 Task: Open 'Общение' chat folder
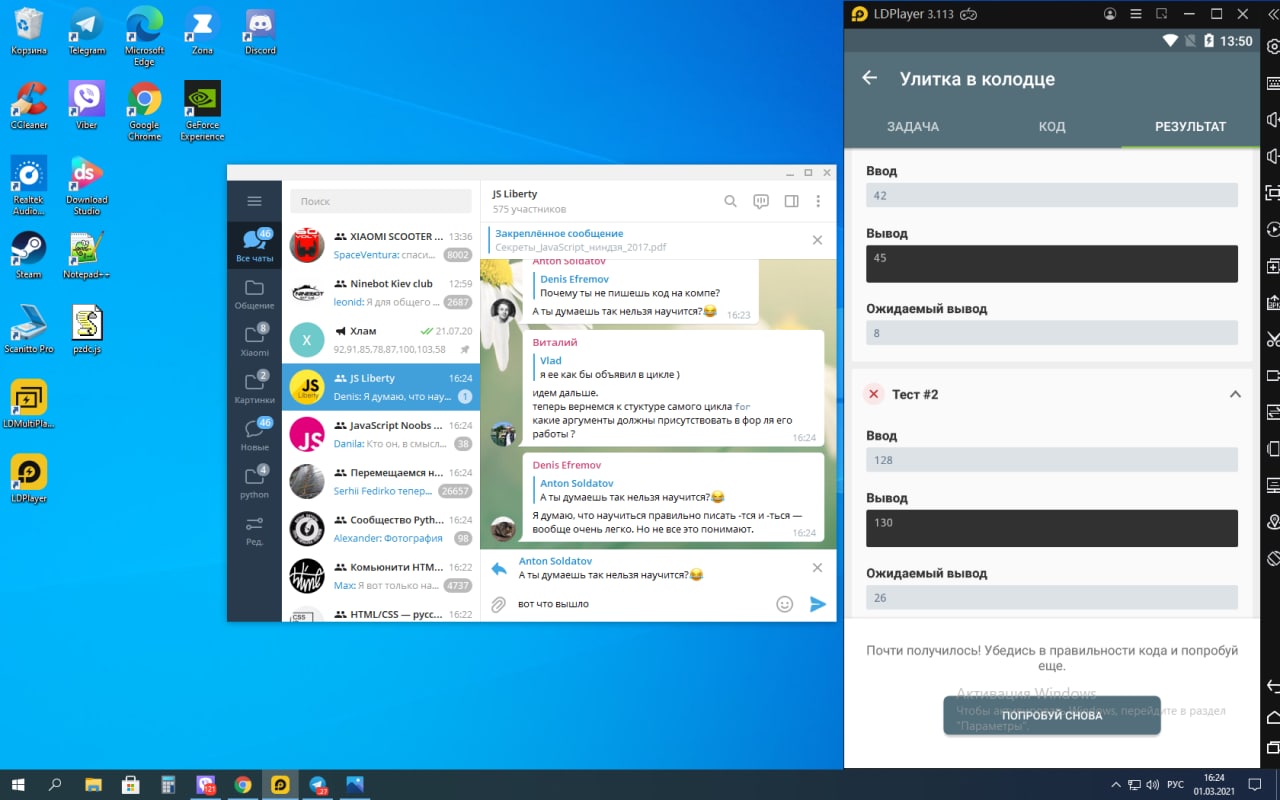(x=254, y=294)
